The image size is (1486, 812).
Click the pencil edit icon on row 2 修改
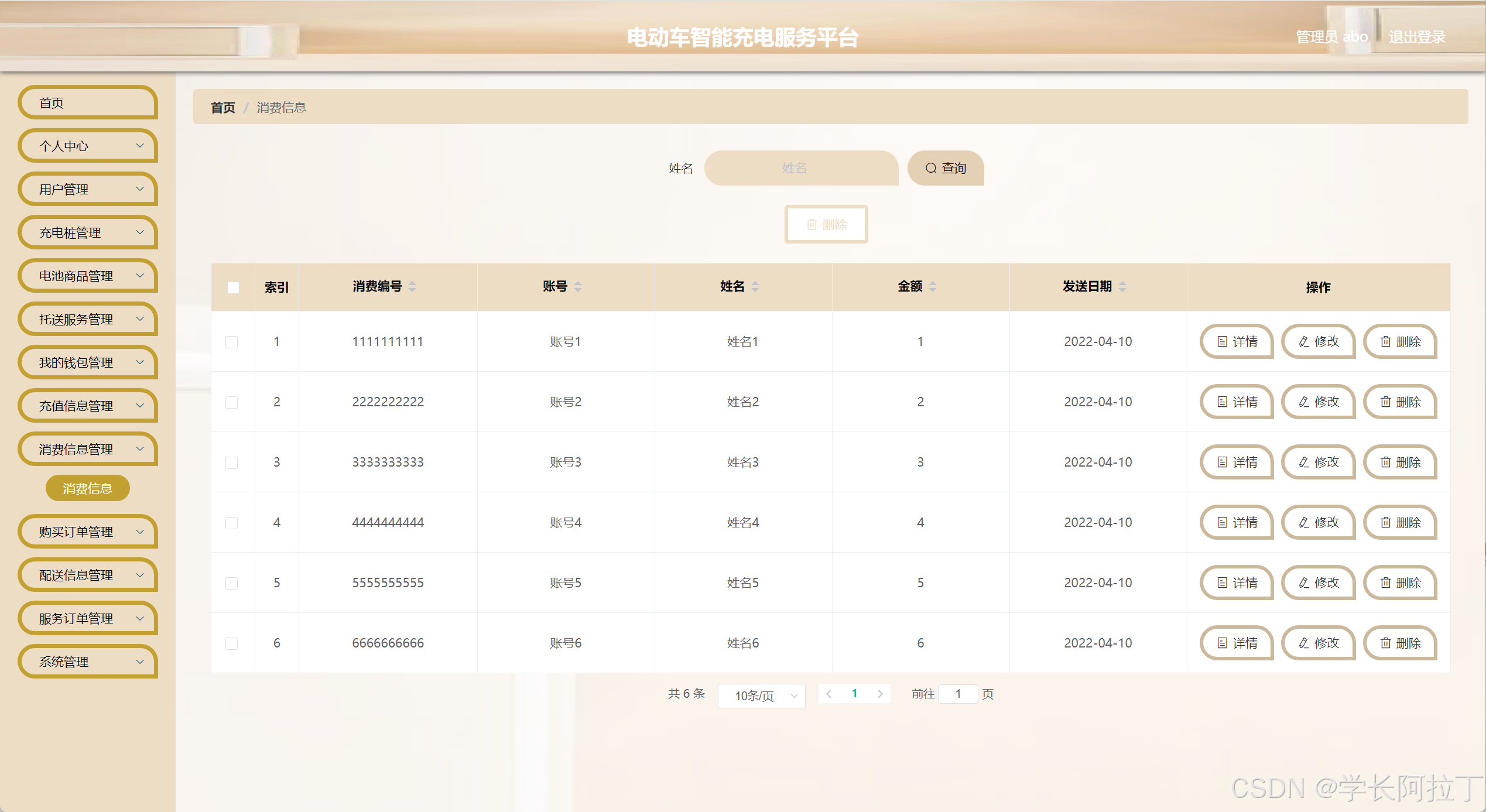[1303, 402]
